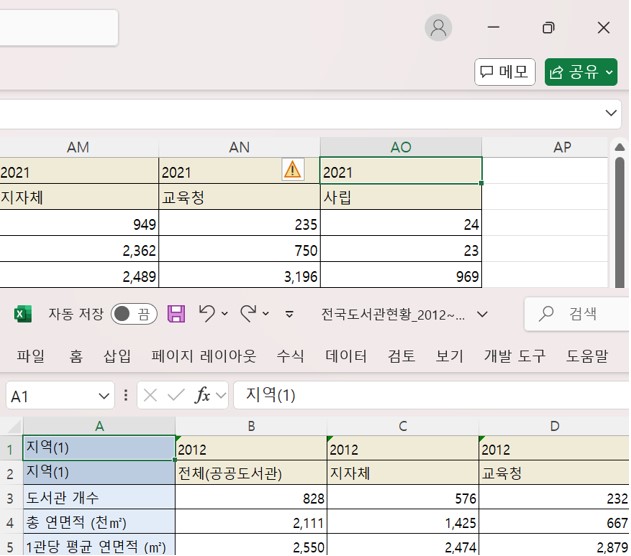The image size is (631, 556).
Task: Switch to the 데이터 tab
Action: click(346, 356)
